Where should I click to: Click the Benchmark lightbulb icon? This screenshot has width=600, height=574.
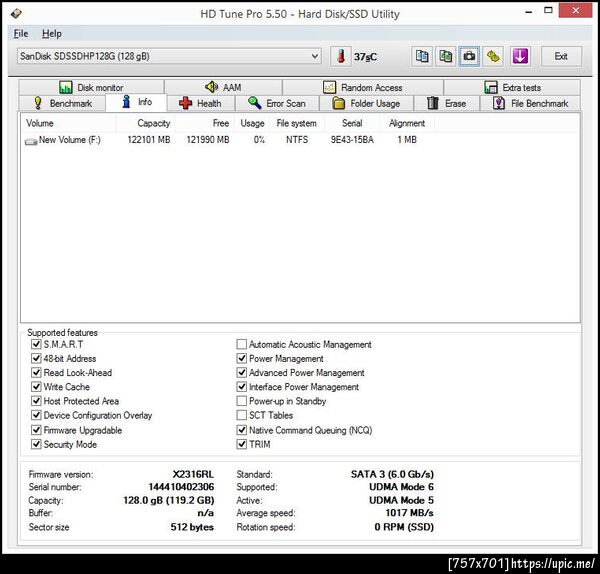click(x=38, y=103)
